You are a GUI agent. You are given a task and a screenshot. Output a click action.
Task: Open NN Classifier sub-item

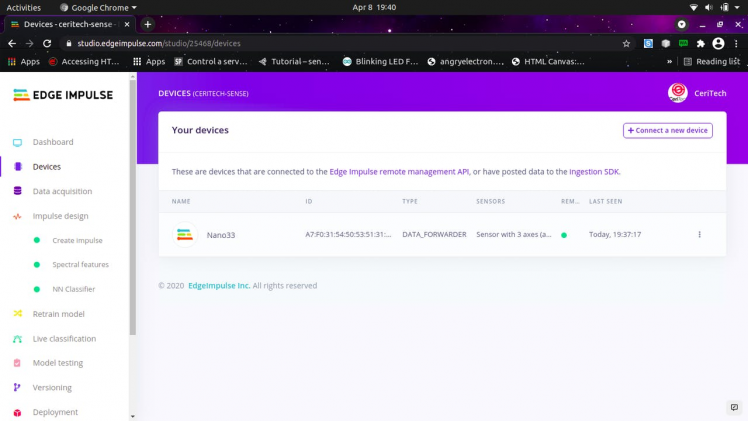(x=73, y=289)
